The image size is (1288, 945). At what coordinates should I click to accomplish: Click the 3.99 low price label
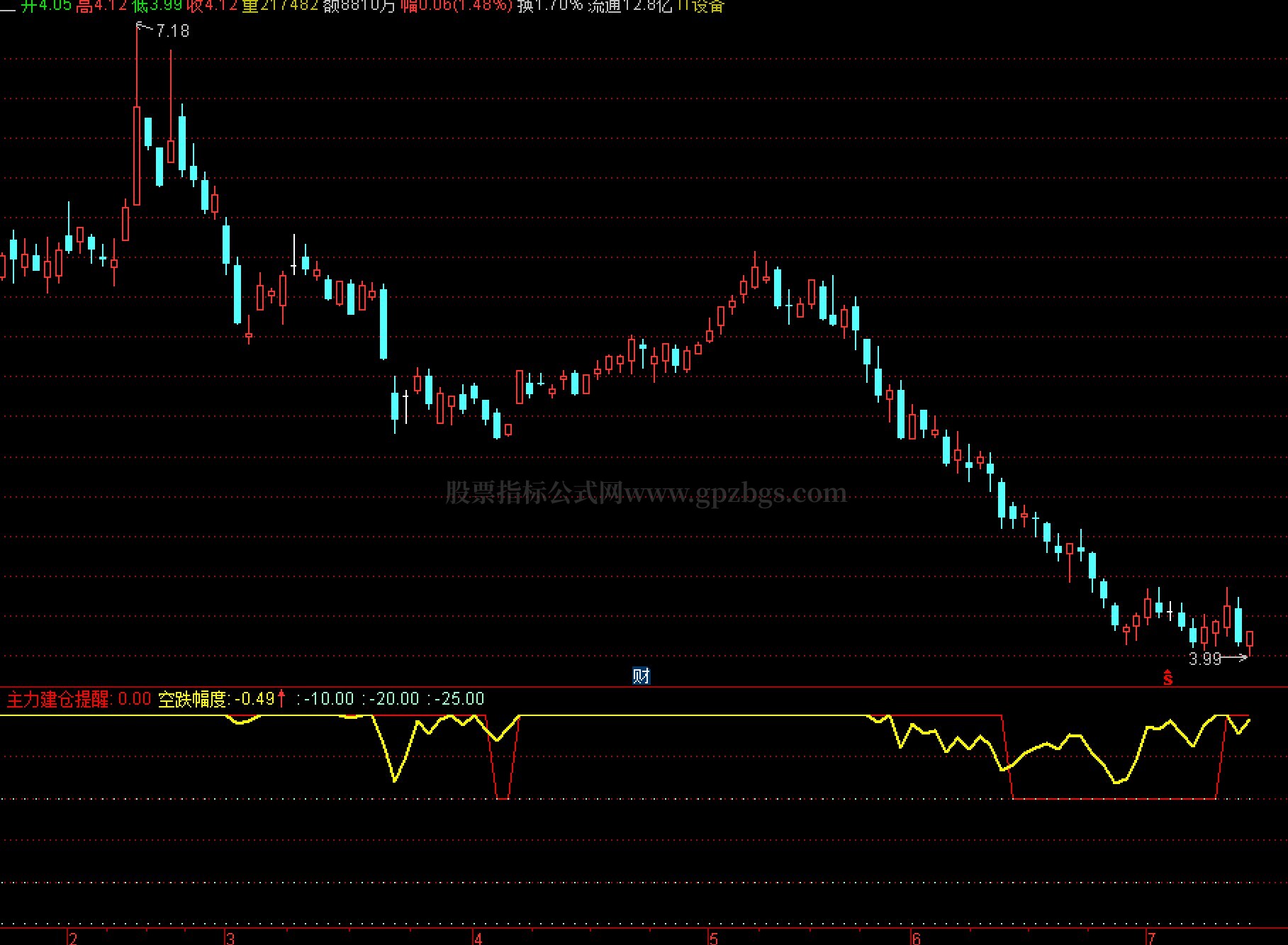coord(1205,659)
